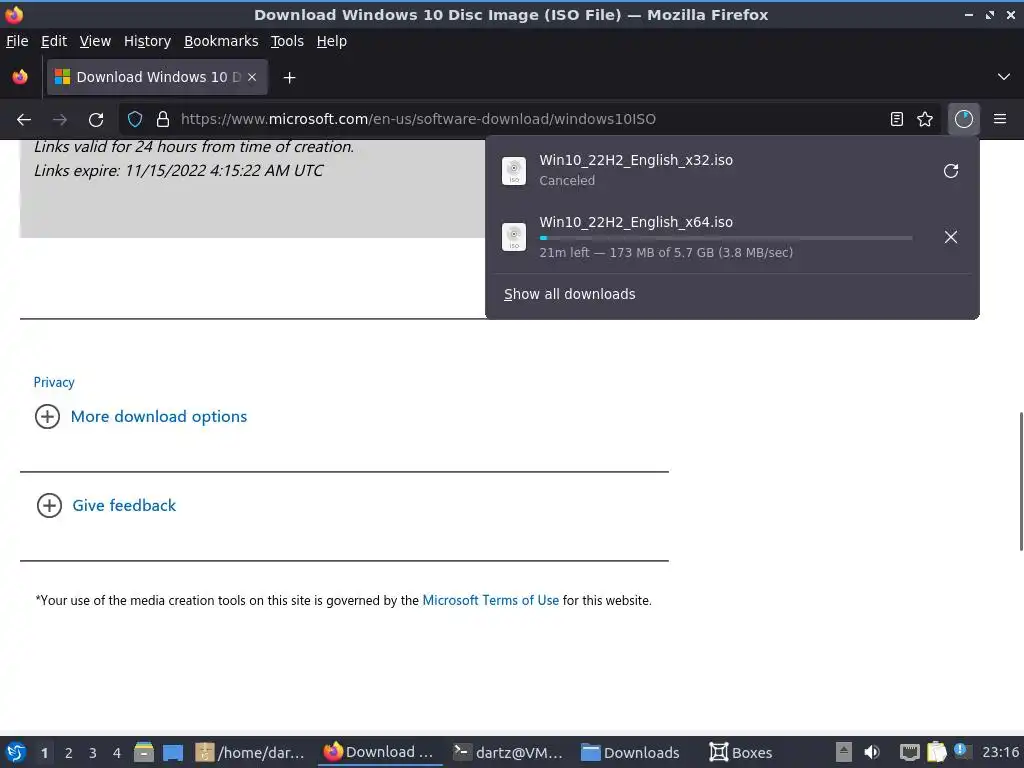Click Win10_22H2_English_x64.iso filename
1024x768 pixels.
tap(636, 222)
